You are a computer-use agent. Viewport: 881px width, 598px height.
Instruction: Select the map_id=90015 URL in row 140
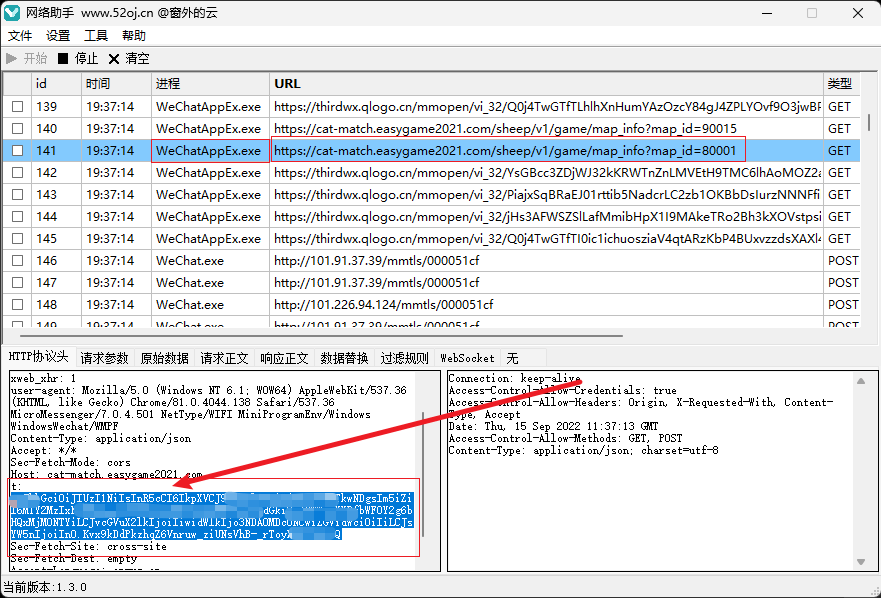point(505,129)
